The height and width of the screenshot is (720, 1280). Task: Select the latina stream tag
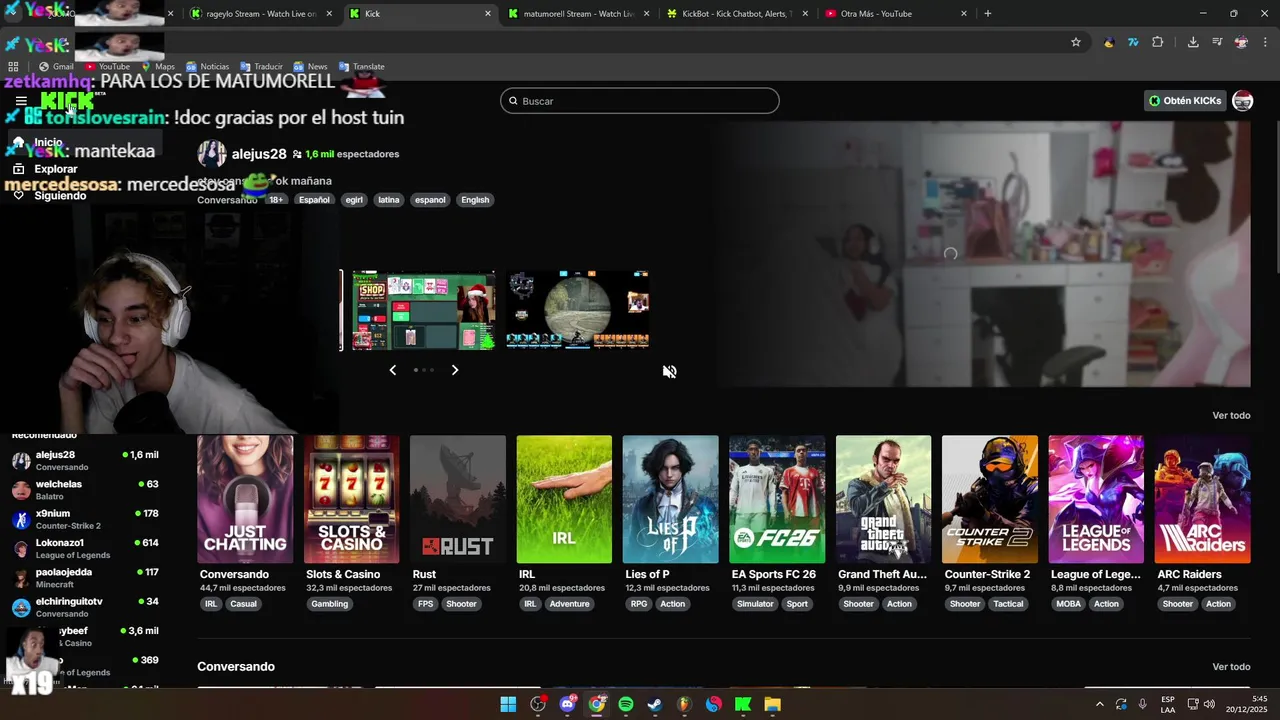[x=389, y=200]
